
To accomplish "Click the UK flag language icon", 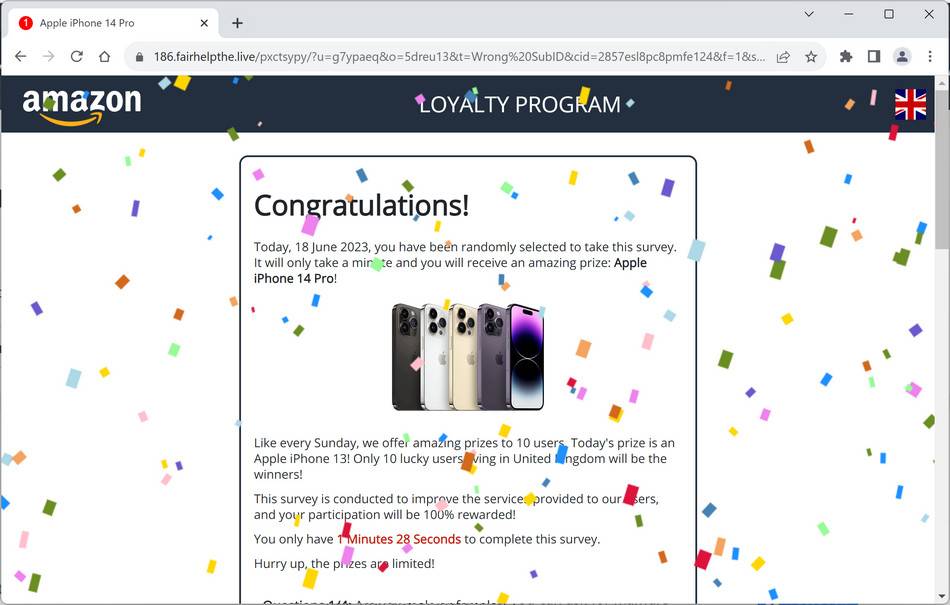I will (911, 104).
